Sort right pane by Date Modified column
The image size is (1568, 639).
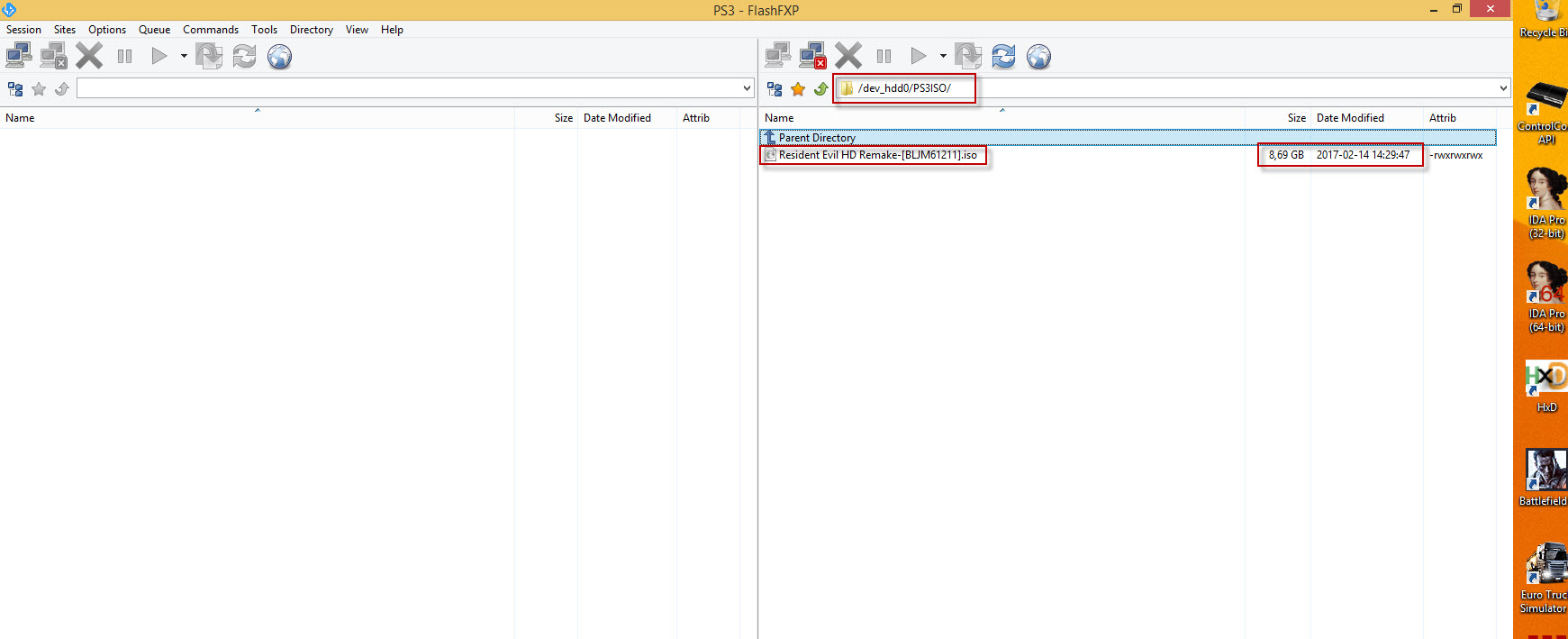tap(1349, 118)
